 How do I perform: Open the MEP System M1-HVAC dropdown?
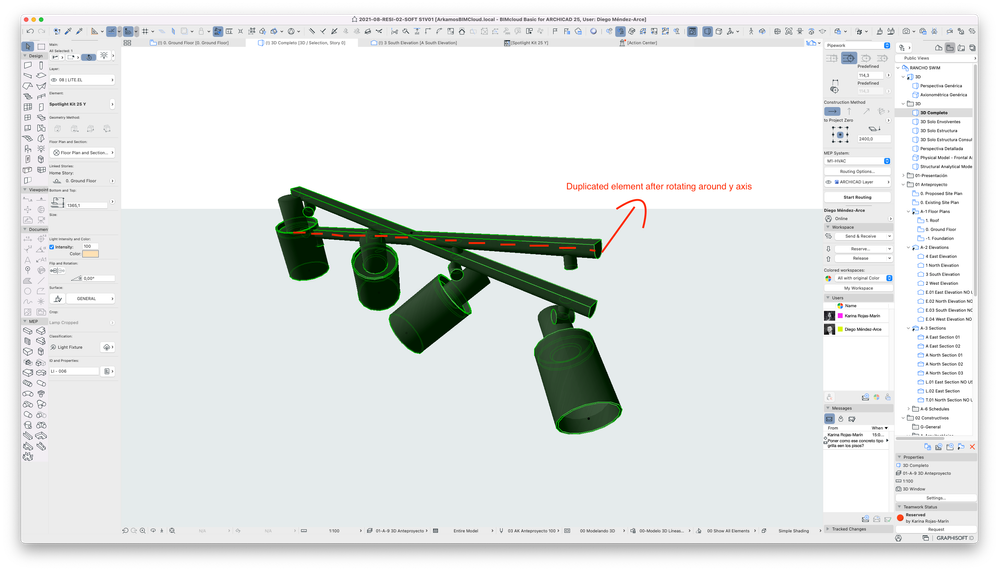tap(858, 161)
